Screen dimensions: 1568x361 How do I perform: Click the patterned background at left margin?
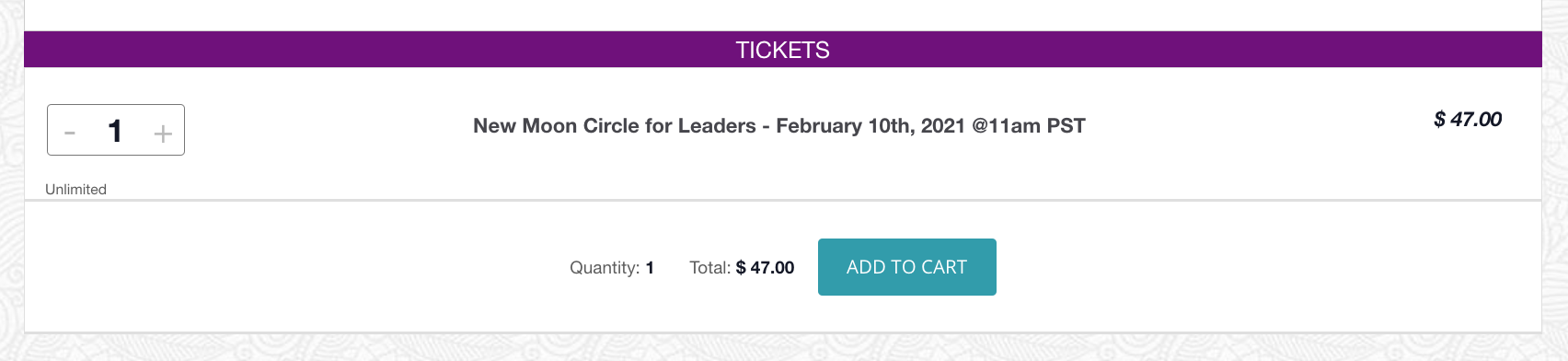tap(11, 184)
